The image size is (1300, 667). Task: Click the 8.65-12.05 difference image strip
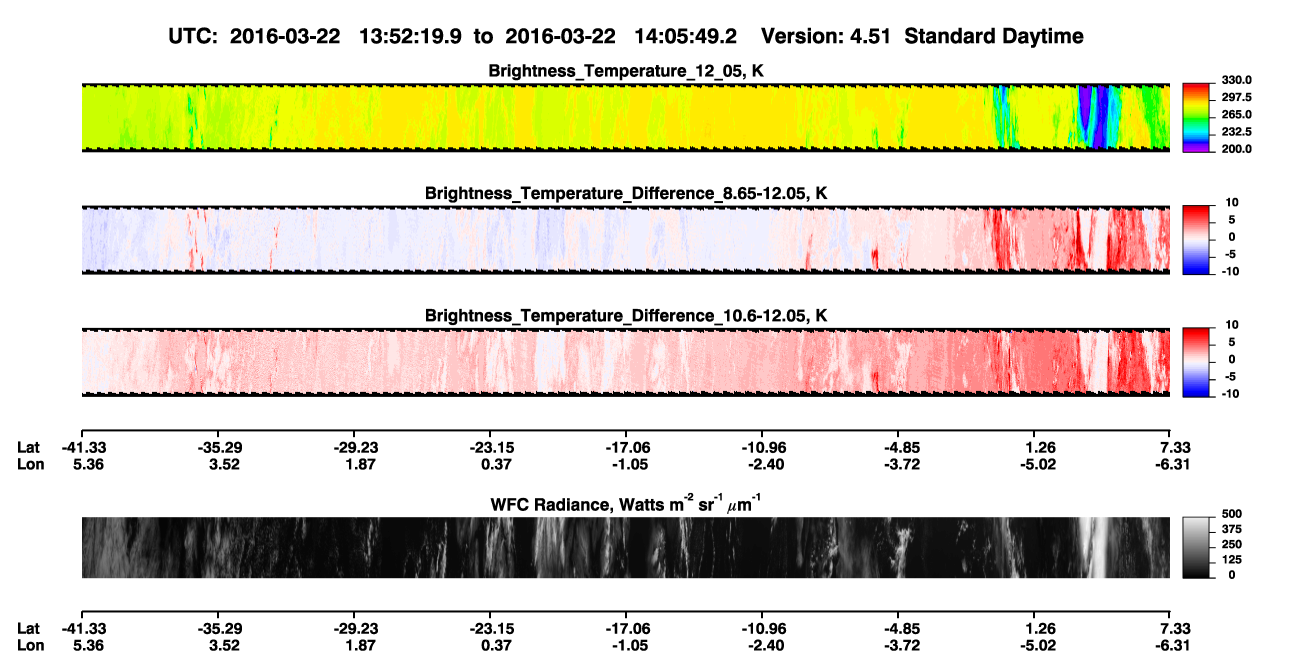click(x=626, y=239)
